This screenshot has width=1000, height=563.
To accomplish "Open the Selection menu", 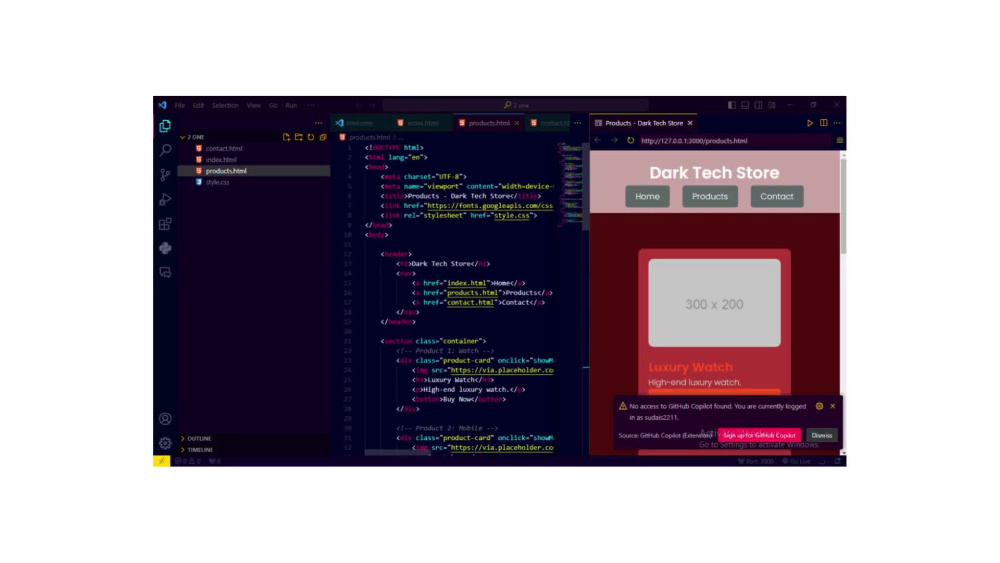I will tap(225, 105).
